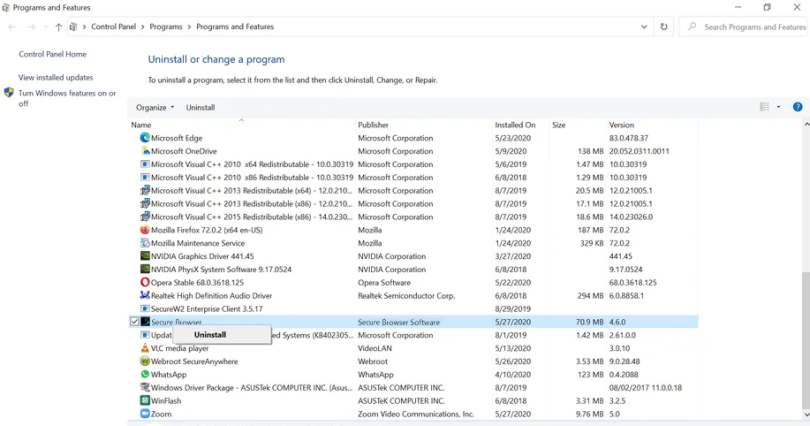Choose Uninstall from the context menu
This screenshot has height=426, width=810.
[x=222, y=335]
